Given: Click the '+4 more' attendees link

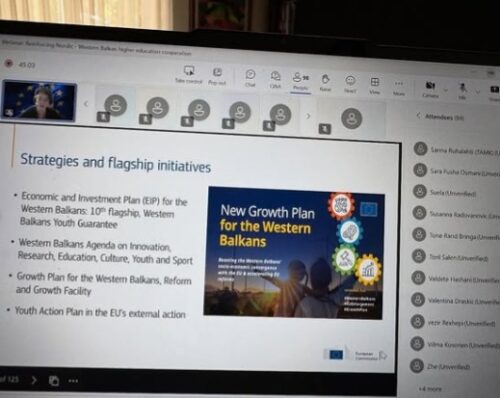Looking at the screenshot, I should 430,389.
